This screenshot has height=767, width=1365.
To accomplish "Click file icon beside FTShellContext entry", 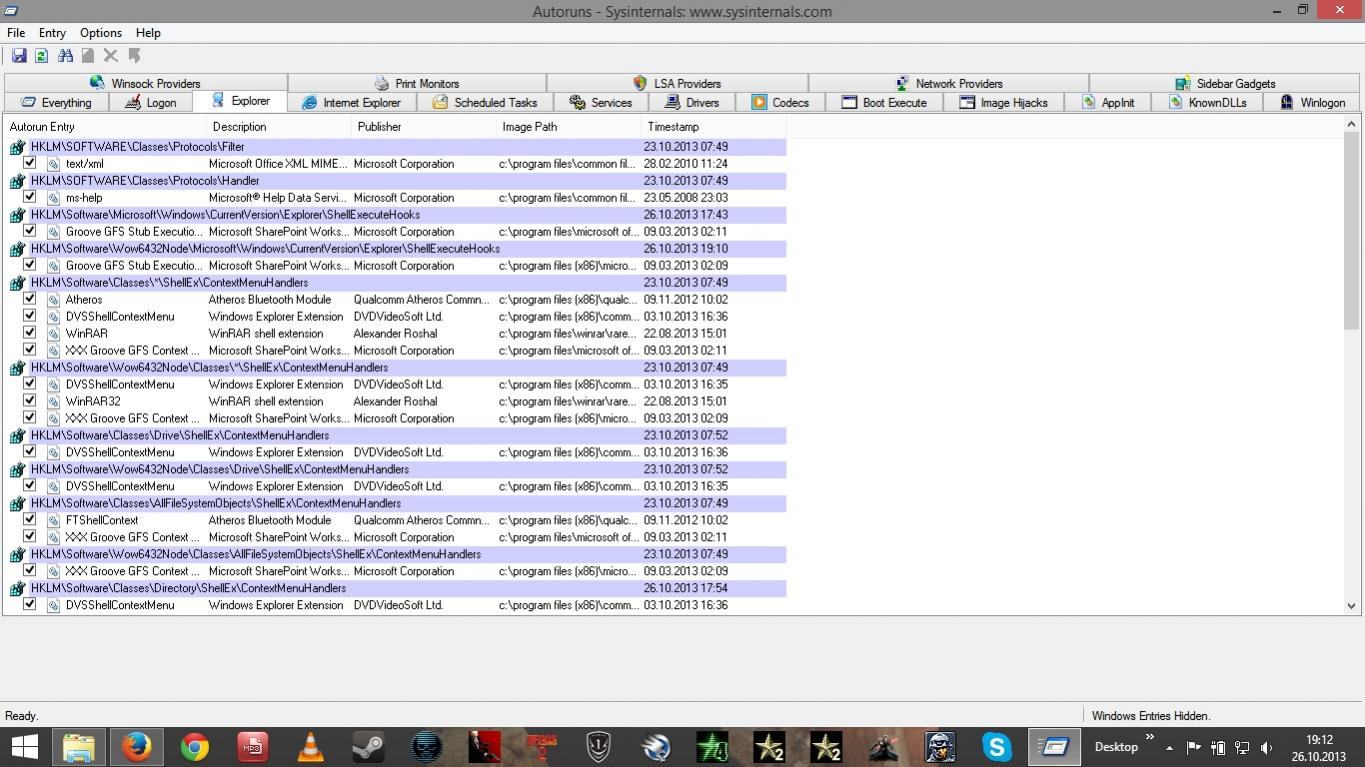I will [54, 521].
